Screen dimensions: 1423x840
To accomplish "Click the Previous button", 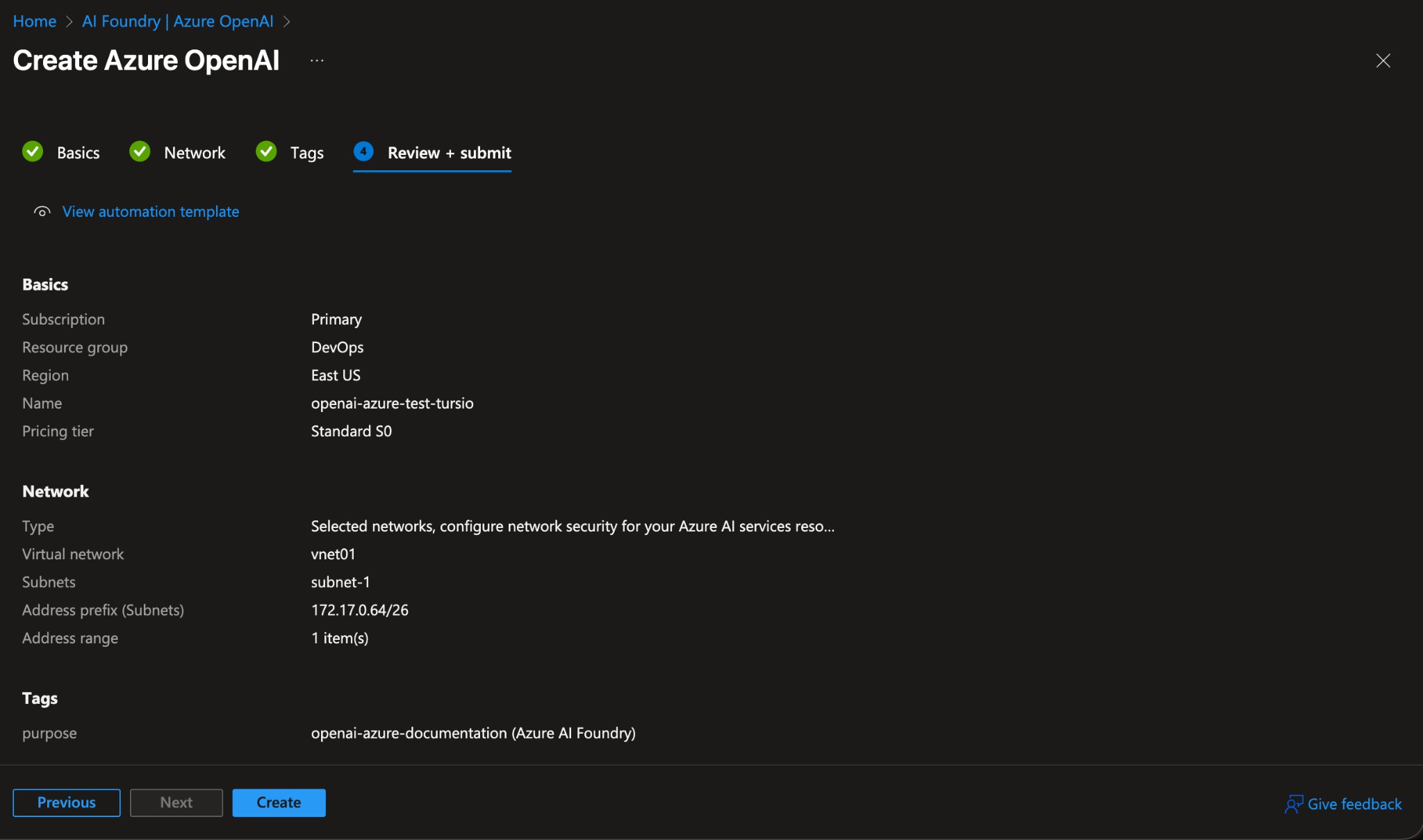I will click(x=66, y=802).
